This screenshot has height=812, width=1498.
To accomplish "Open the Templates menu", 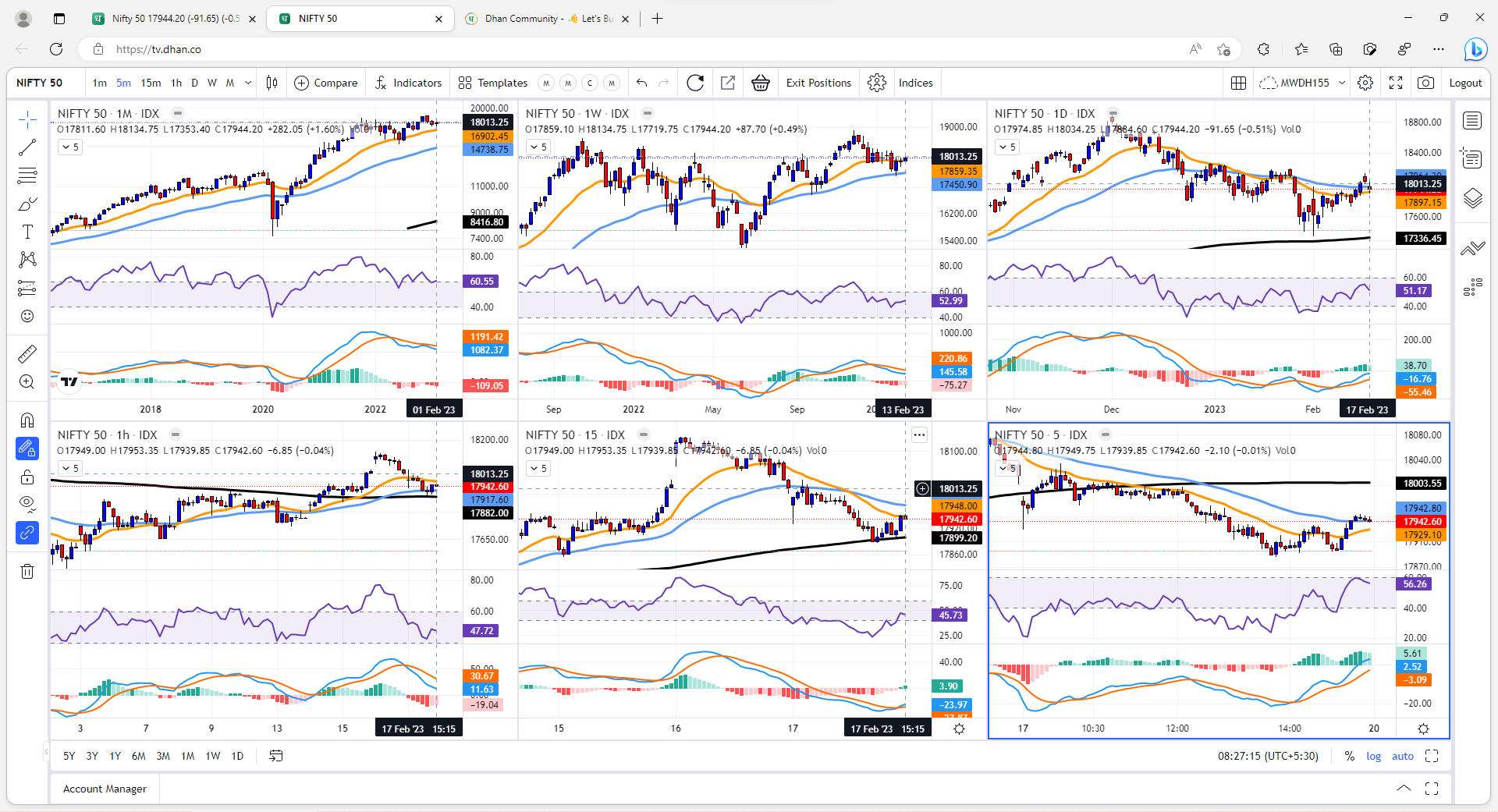I will click(x=493, y=83).
